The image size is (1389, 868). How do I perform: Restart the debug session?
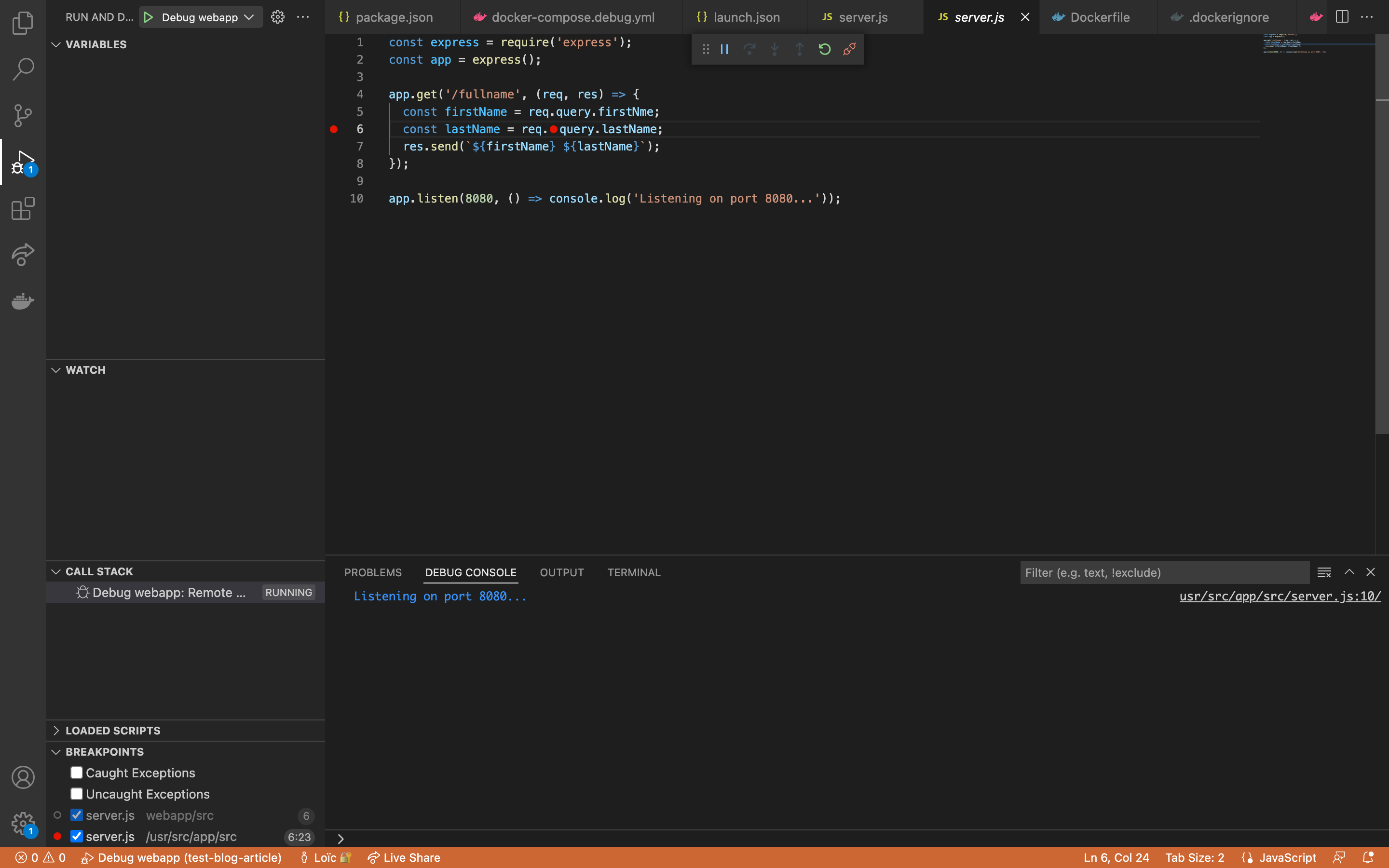(x=824, y=49)
